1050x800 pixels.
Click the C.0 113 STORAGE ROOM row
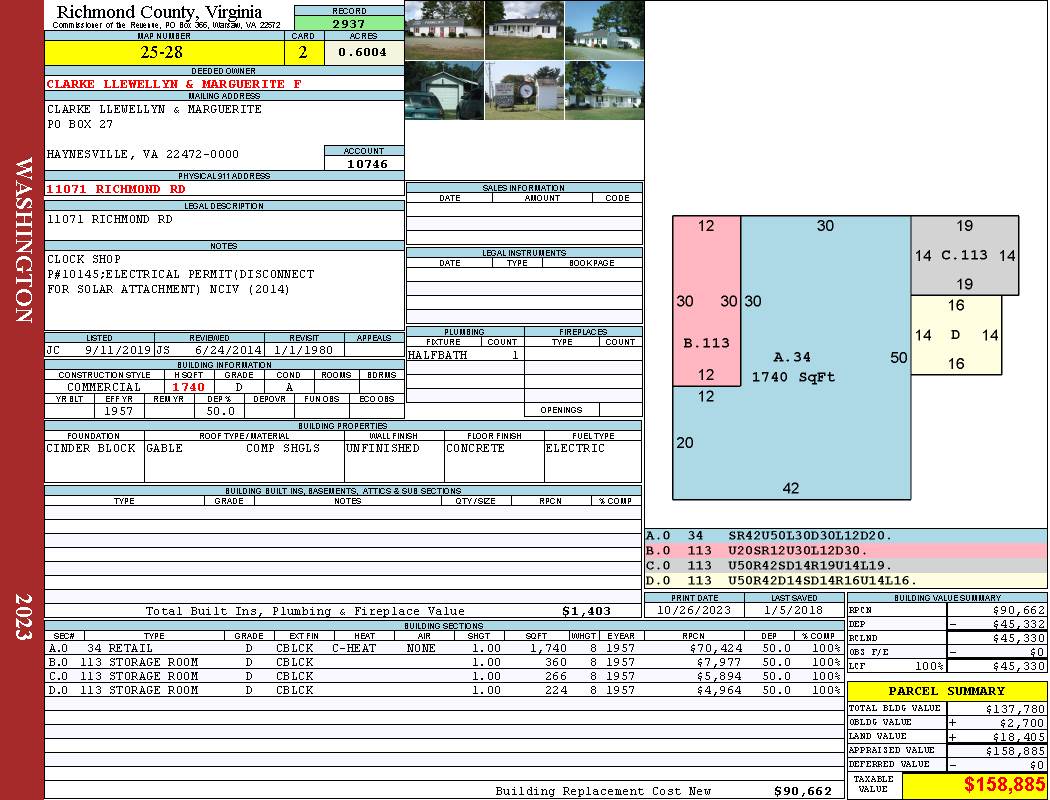tap(443, 676)
